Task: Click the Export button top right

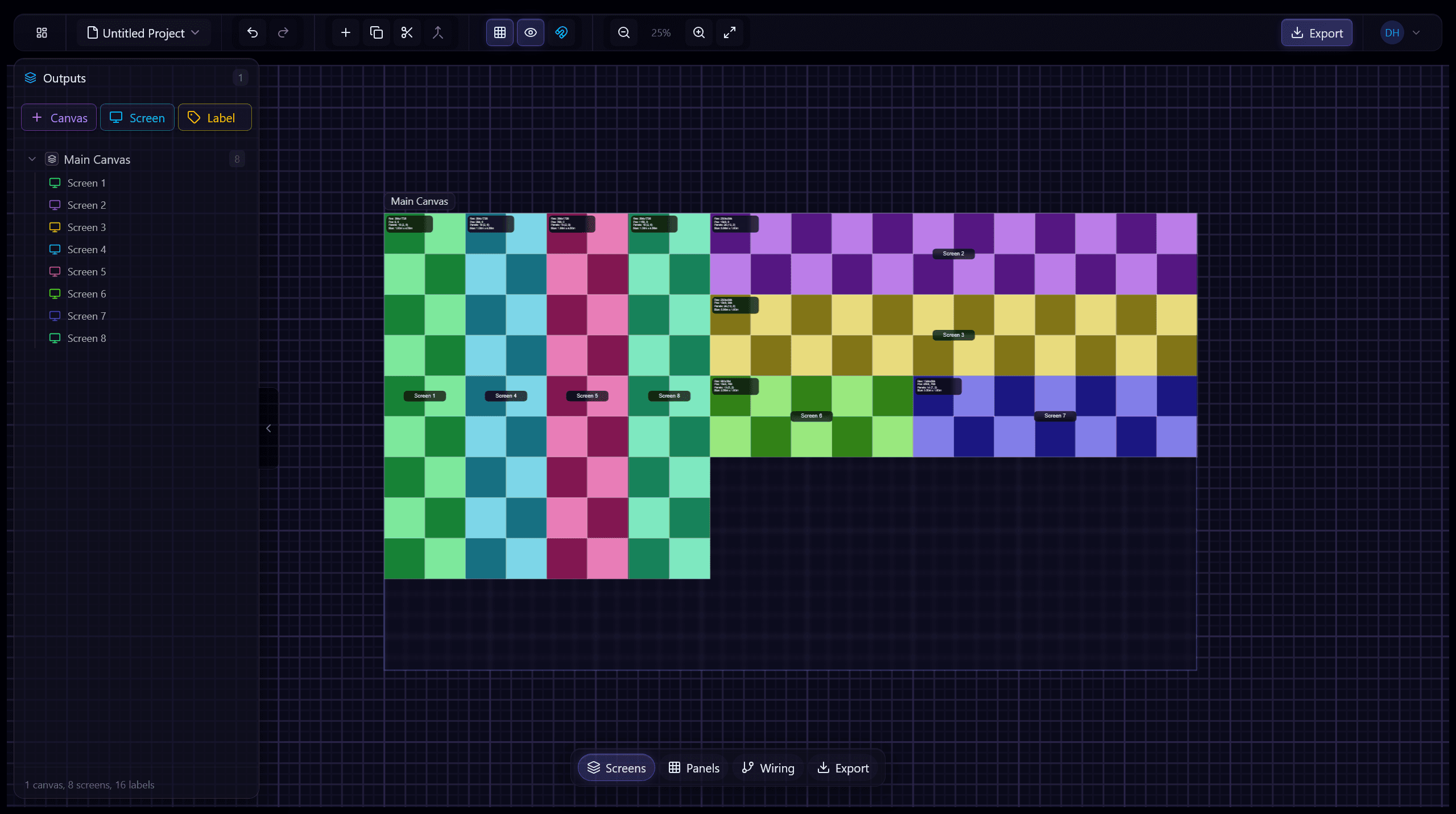Action: coord(1316,32)
